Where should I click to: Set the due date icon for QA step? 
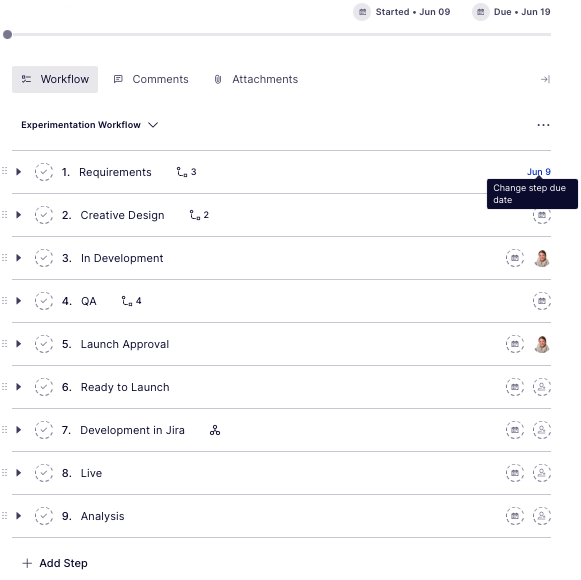(542, 301)
